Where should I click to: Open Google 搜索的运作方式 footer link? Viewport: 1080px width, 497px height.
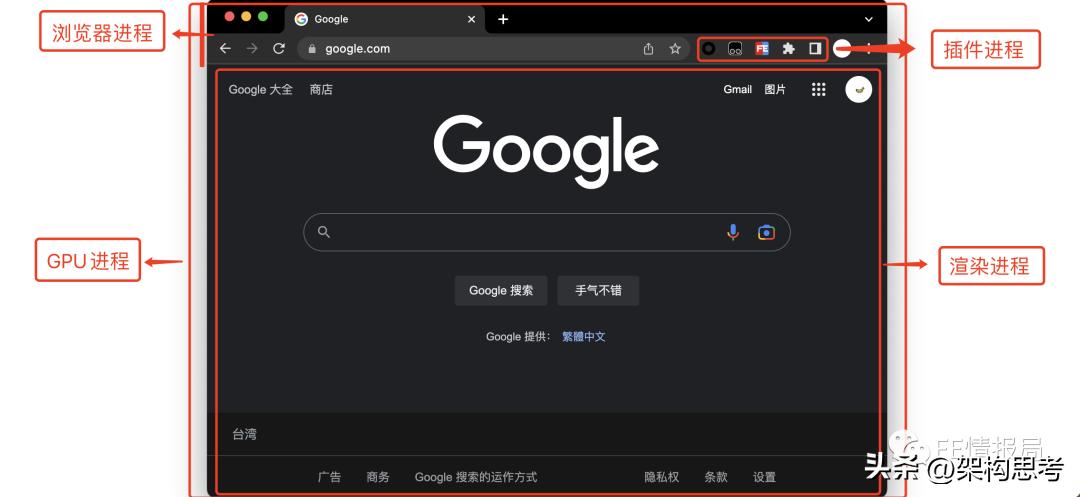coord(475,477)
